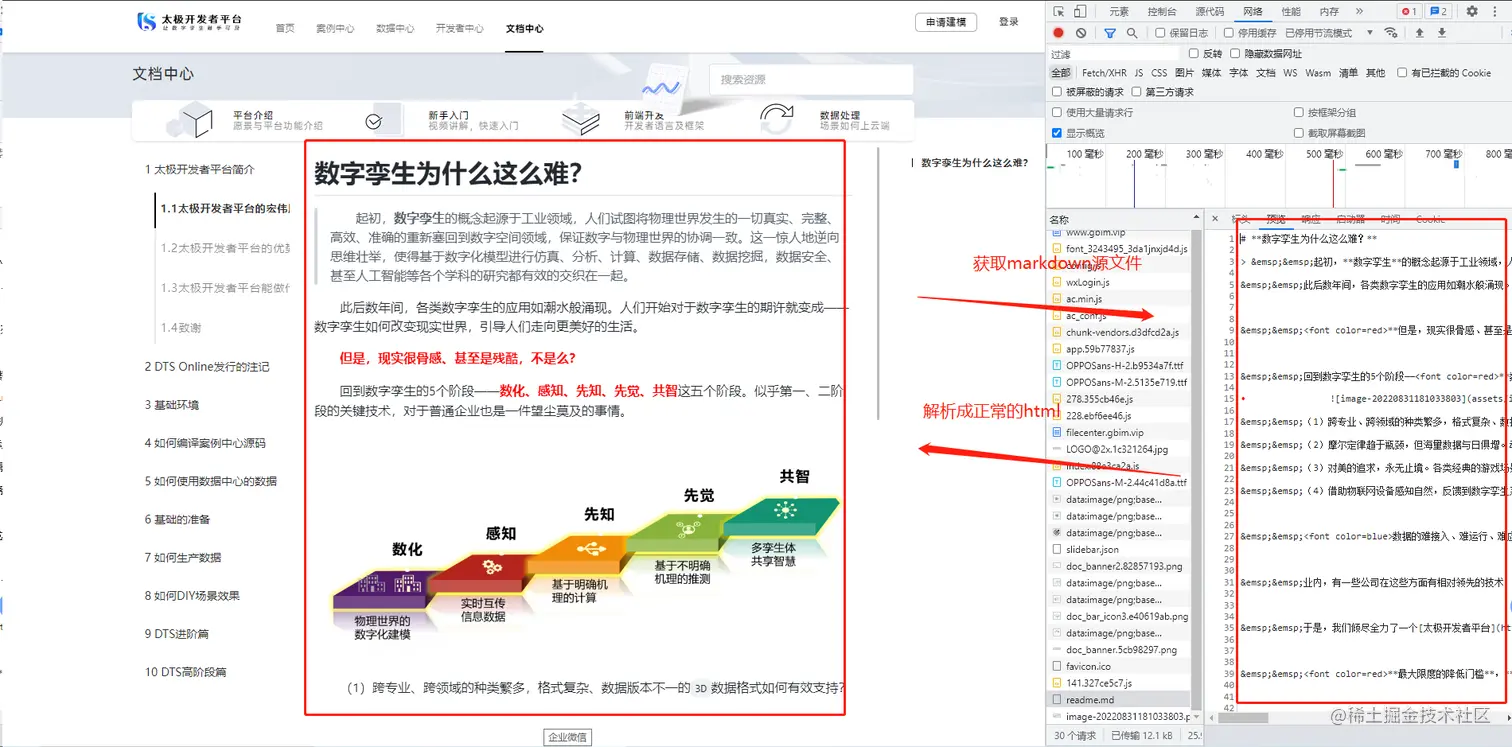
Task: Click the 搜索资源 search field
Action: [811, 80]
